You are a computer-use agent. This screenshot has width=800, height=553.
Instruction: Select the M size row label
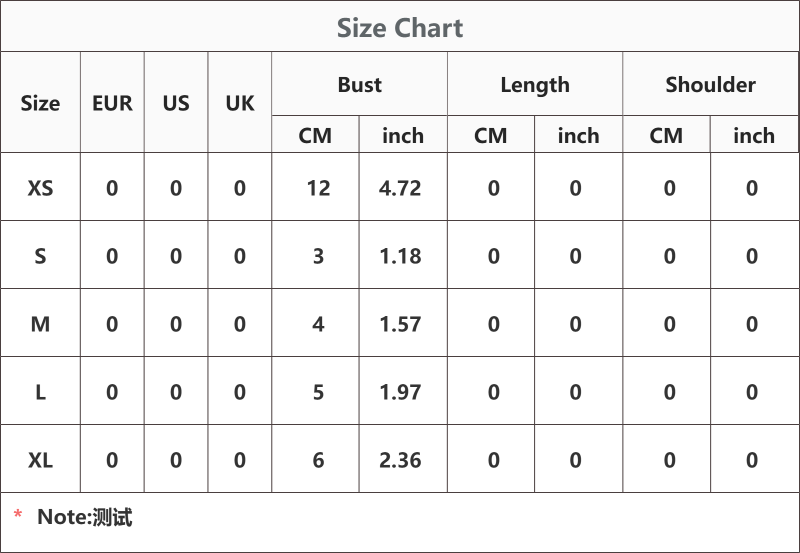tap(40, 324)
